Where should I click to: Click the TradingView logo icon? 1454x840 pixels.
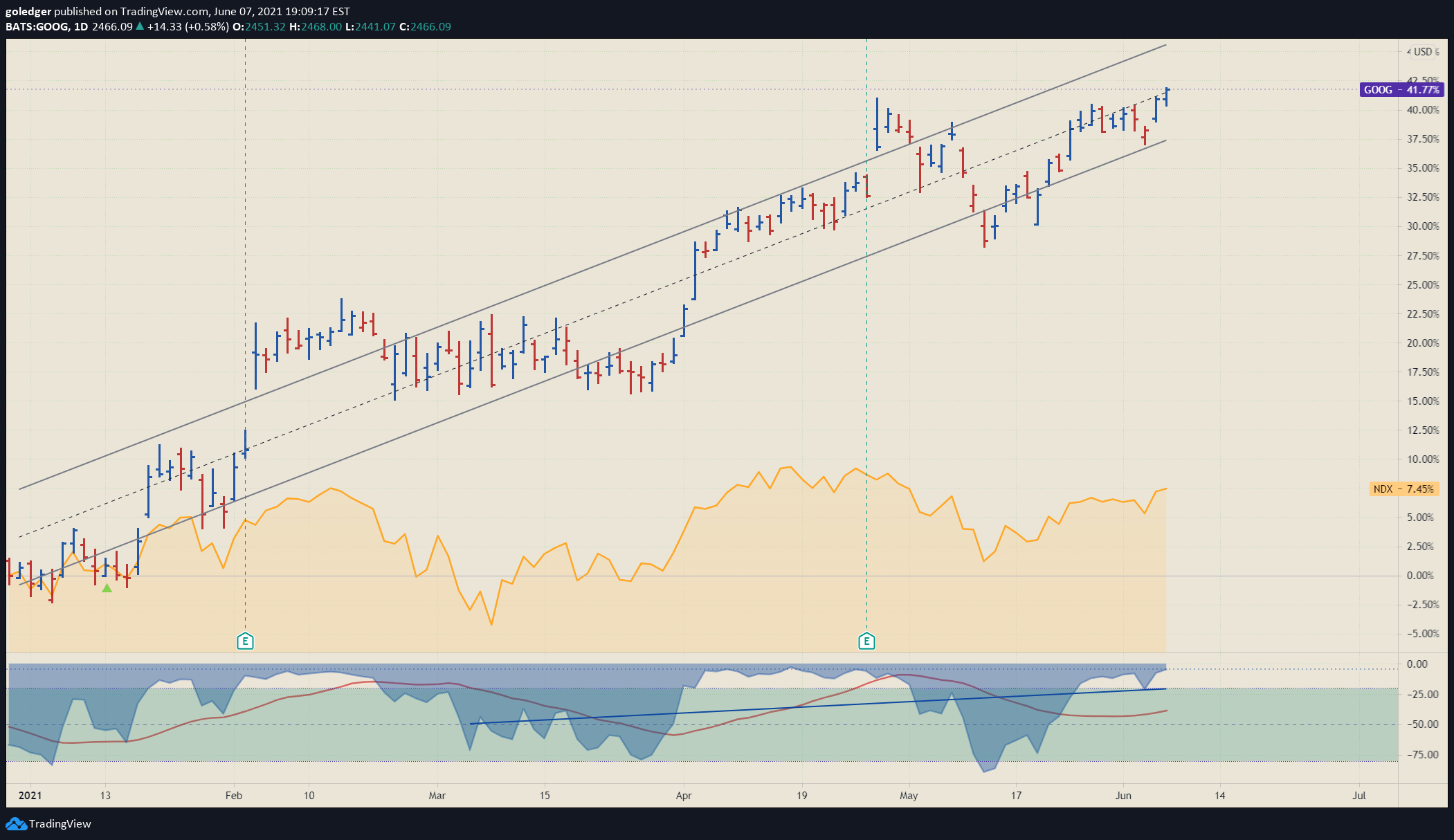point(16,823)
